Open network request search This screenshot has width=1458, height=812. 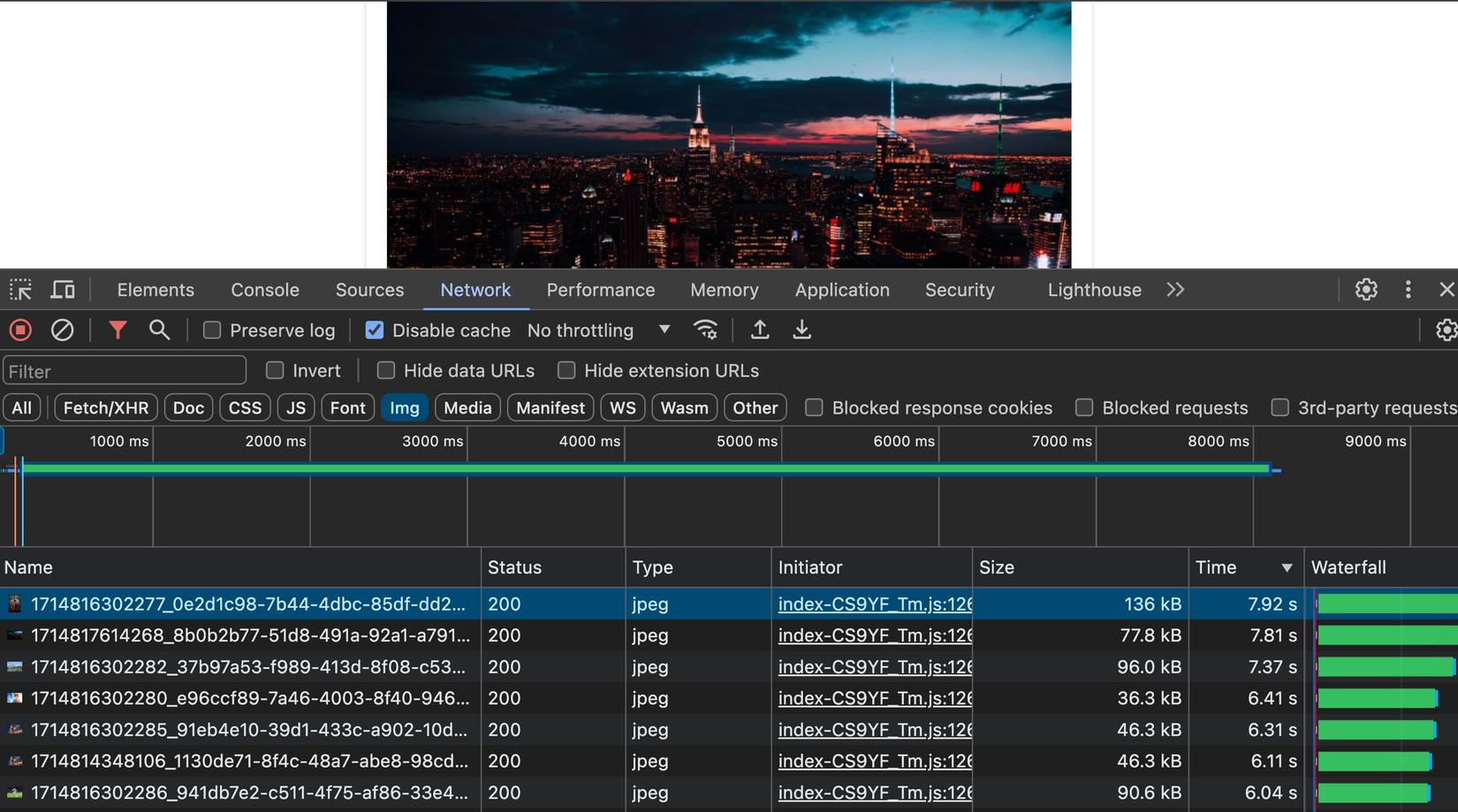pyautogui.click(x=160, y=330)
